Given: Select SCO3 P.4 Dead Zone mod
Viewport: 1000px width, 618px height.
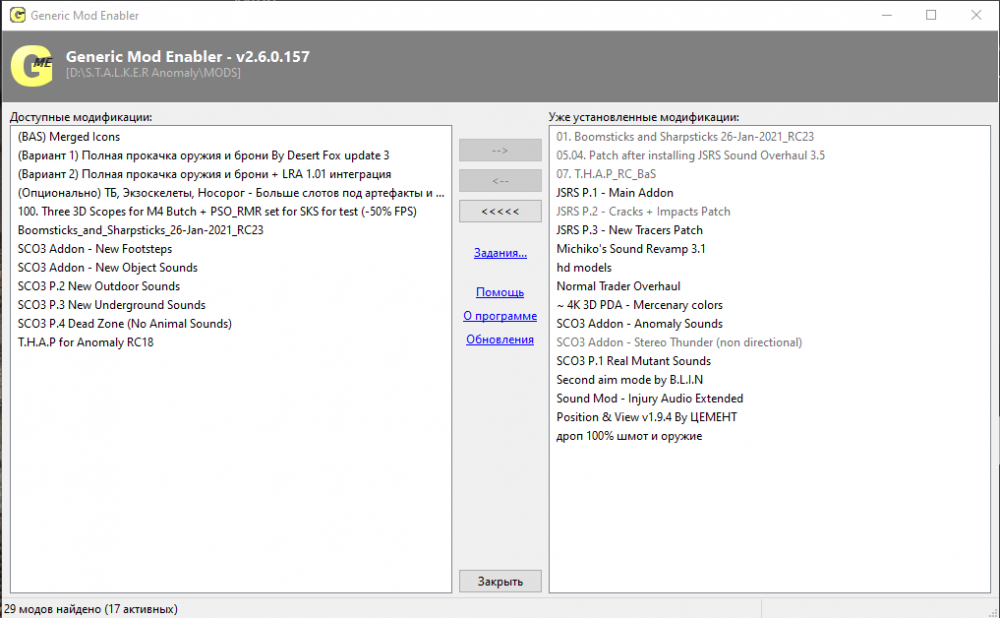Looking at the screenshot, I should pyautogui.click(x=124, y=323).
